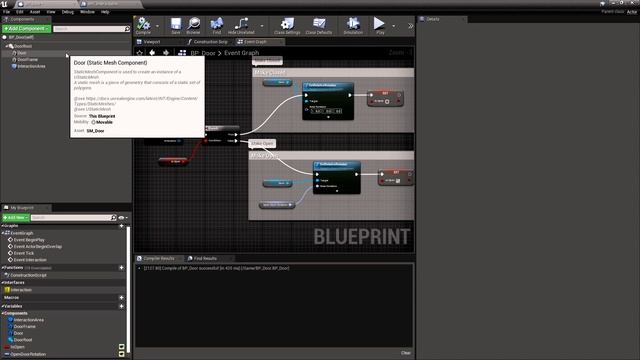Viewport: 640px width, 360px height.
Task: Collapse the EventGraph tree node
Action: [x=3, y=233]
